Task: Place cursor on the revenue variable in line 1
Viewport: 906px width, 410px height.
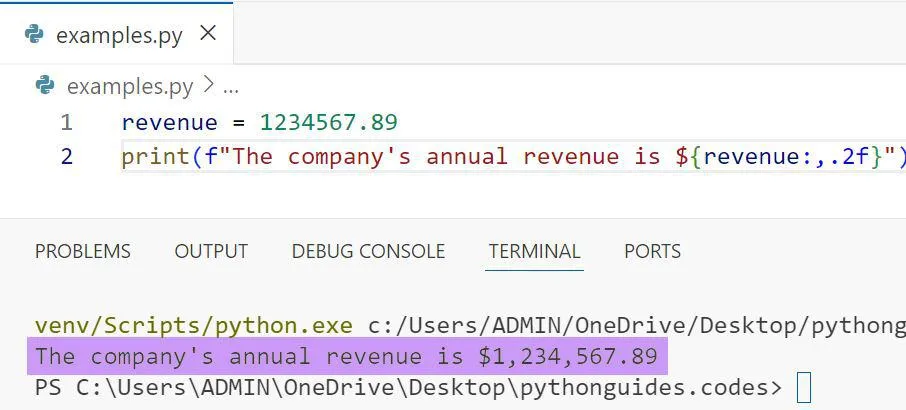Action: click(x=169, y=123)
